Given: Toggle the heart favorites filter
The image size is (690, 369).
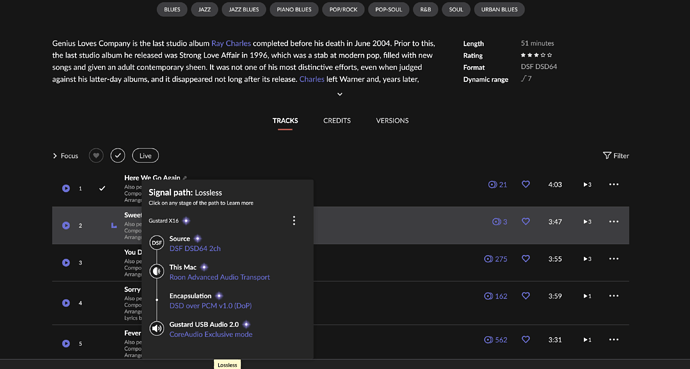Looking at the screenshot, I should [x=96, y=155].
